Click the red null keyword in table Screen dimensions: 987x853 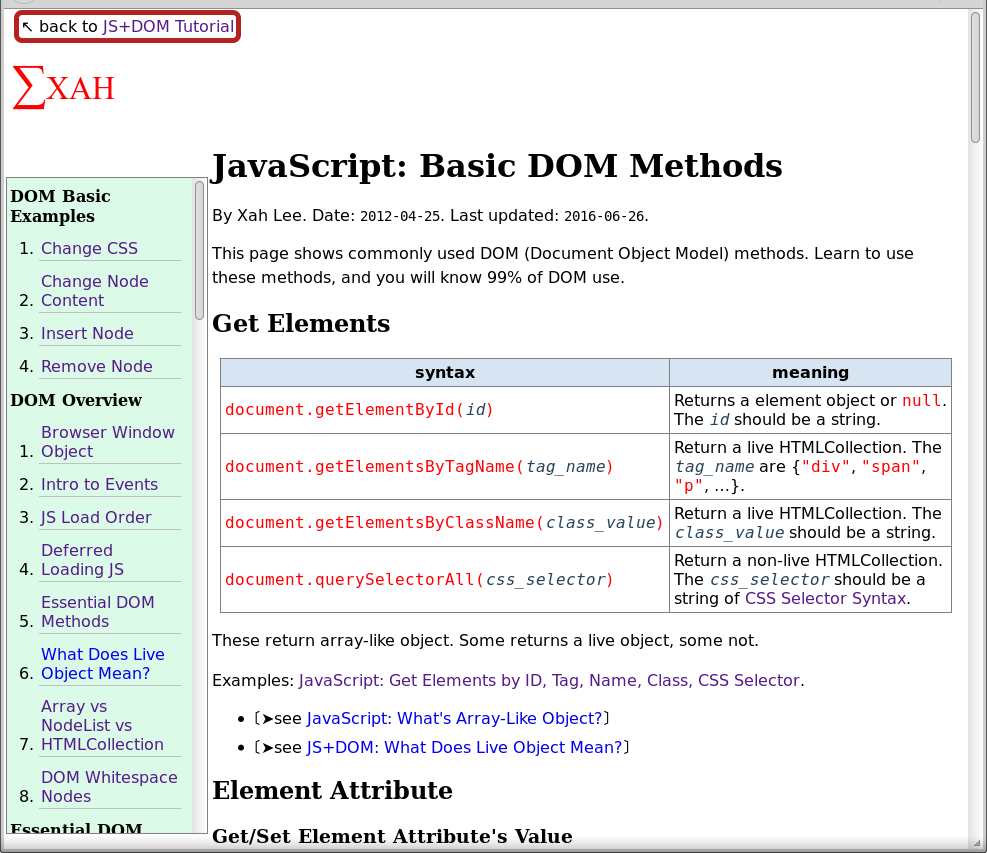pyautogui.click(x=922, y=401)
